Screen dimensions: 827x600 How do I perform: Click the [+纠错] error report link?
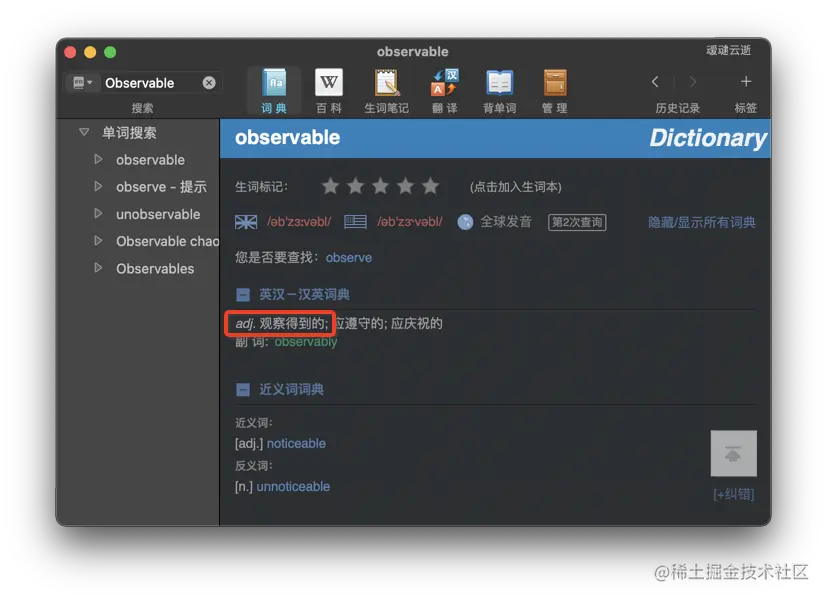pyautogui.click(x=733, y=494)
